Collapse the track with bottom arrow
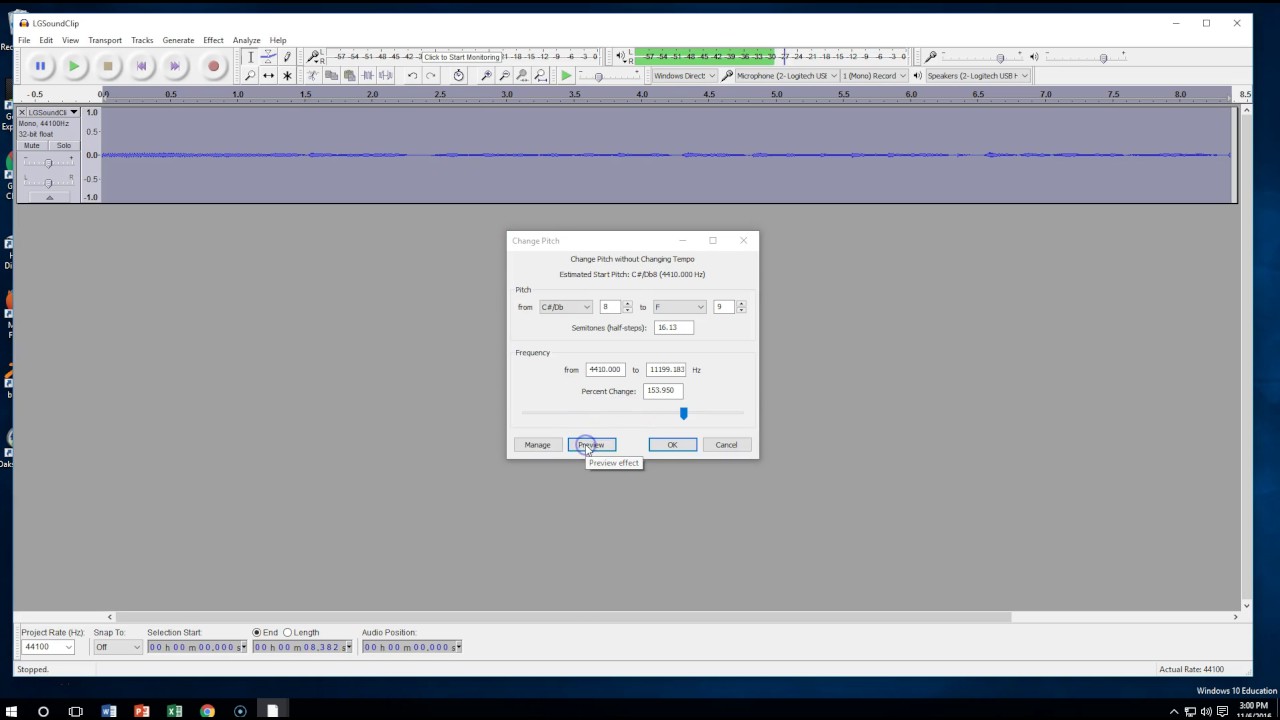Viewport: 1280px width, 720px height. point(49,198)
